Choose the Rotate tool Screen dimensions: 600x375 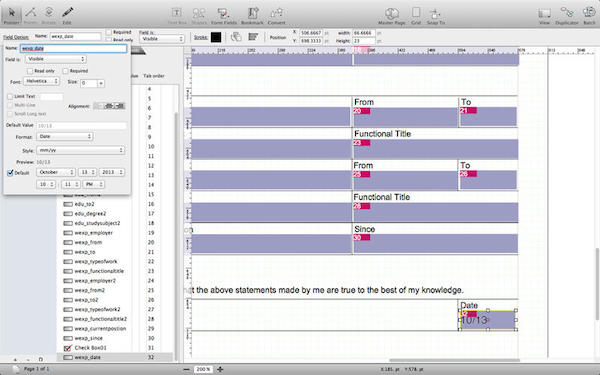coord(49,14)
